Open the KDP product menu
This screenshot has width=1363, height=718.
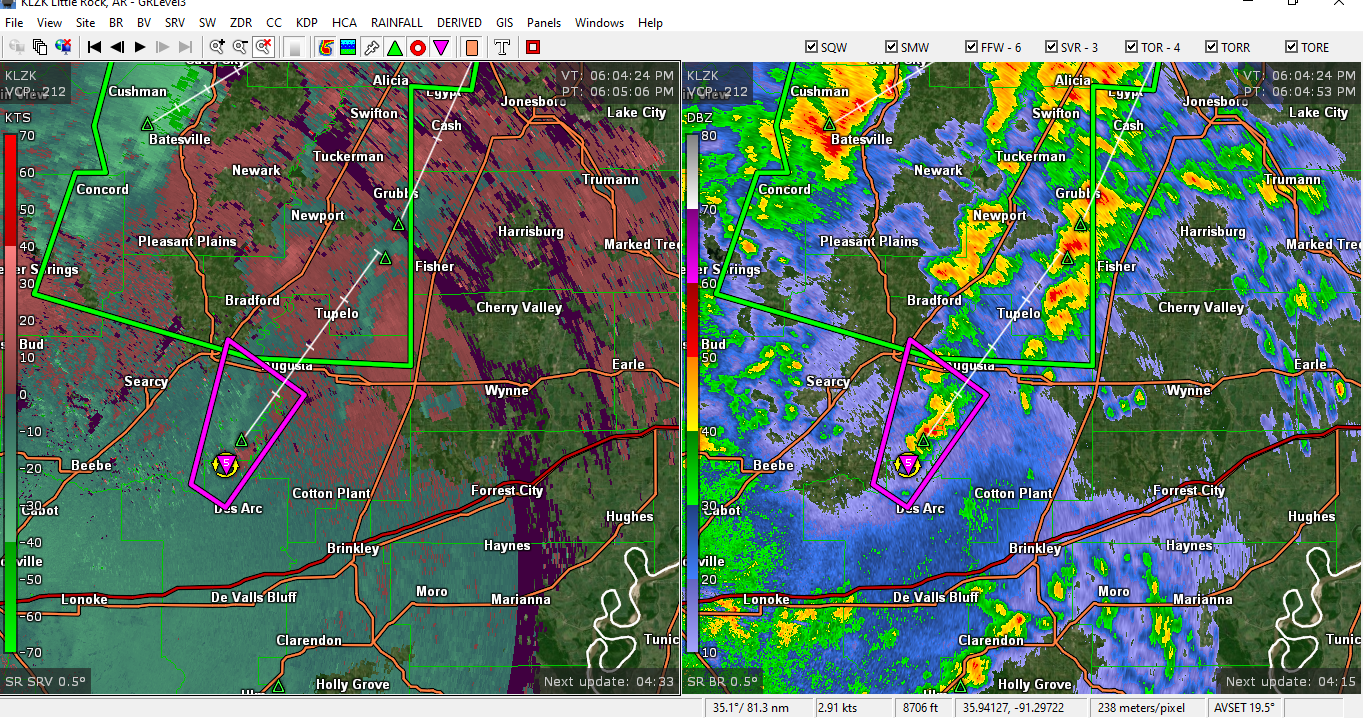click(x=307, y=23)
